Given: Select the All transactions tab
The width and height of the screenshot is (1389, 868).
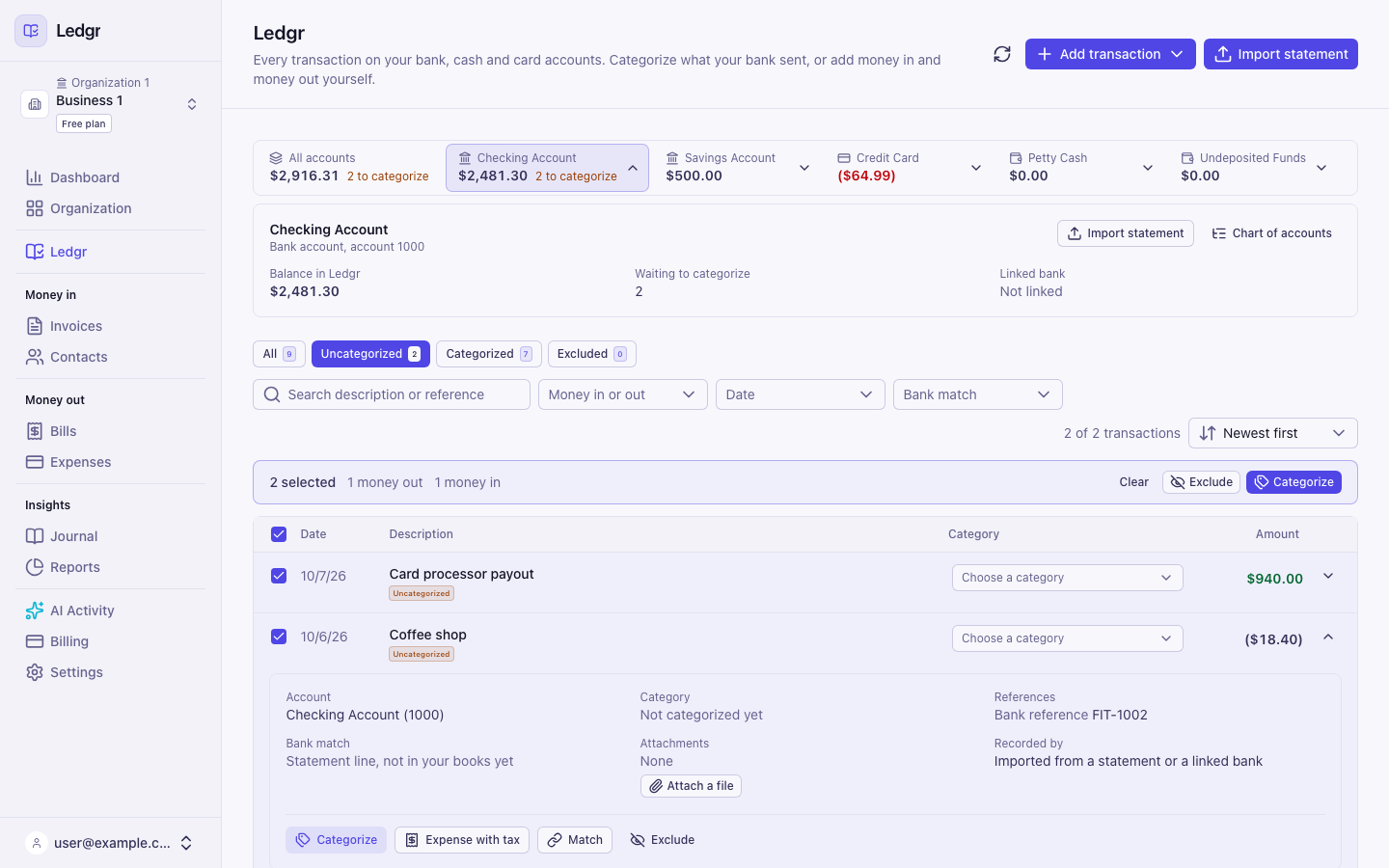Looking at the screenshot, I should click(280, 354).
